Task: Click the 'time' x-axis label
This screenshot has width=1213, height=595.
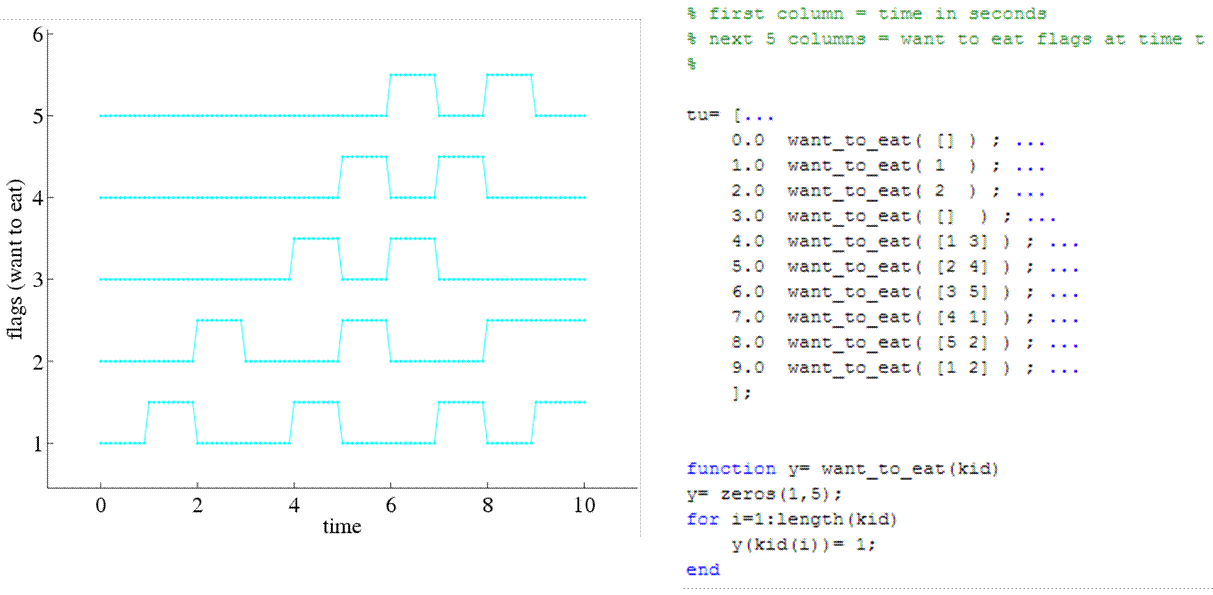Action: 341,526
